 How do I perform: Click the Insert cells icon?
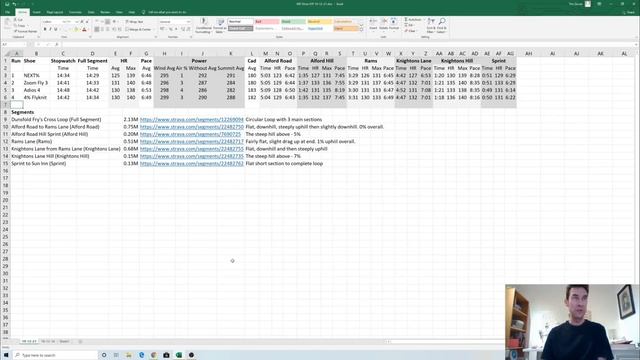tap(373, 24)
